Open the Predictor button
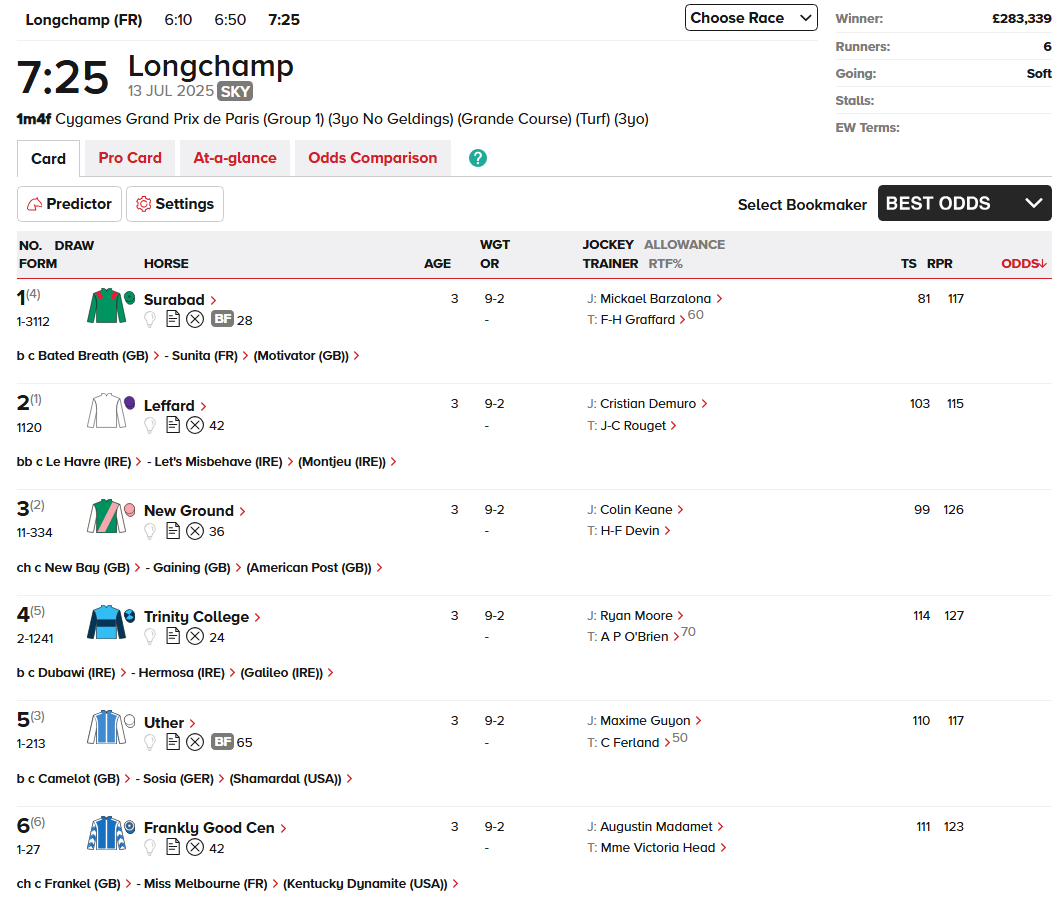Screen dimensions: 1061x902 pyautogui.click(x=70, y=204)
